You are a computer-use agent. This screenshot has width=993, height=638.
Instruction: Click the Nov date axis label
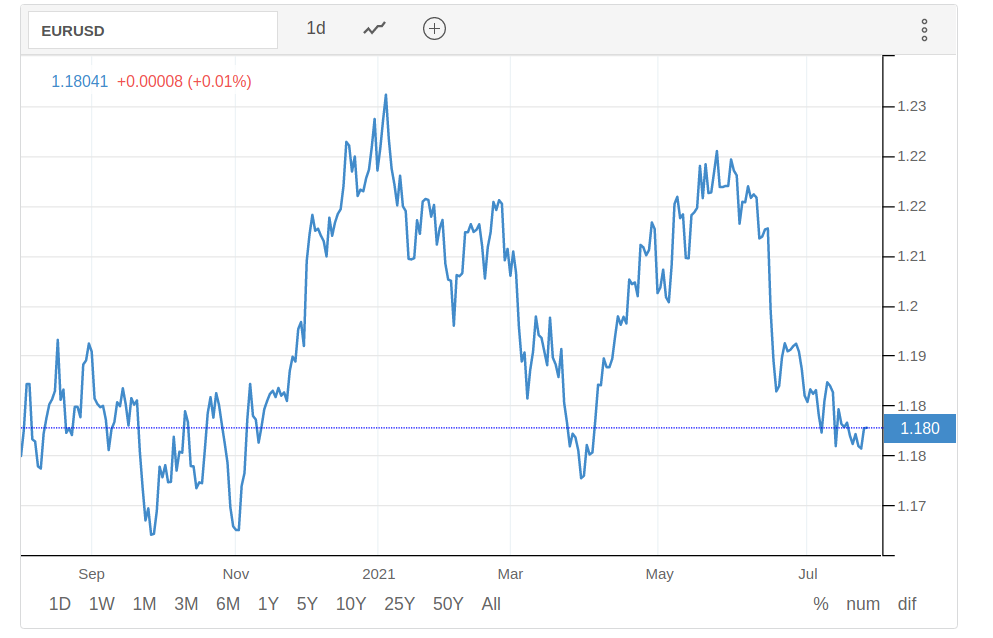pyautogui.click(x=236, y=574)
